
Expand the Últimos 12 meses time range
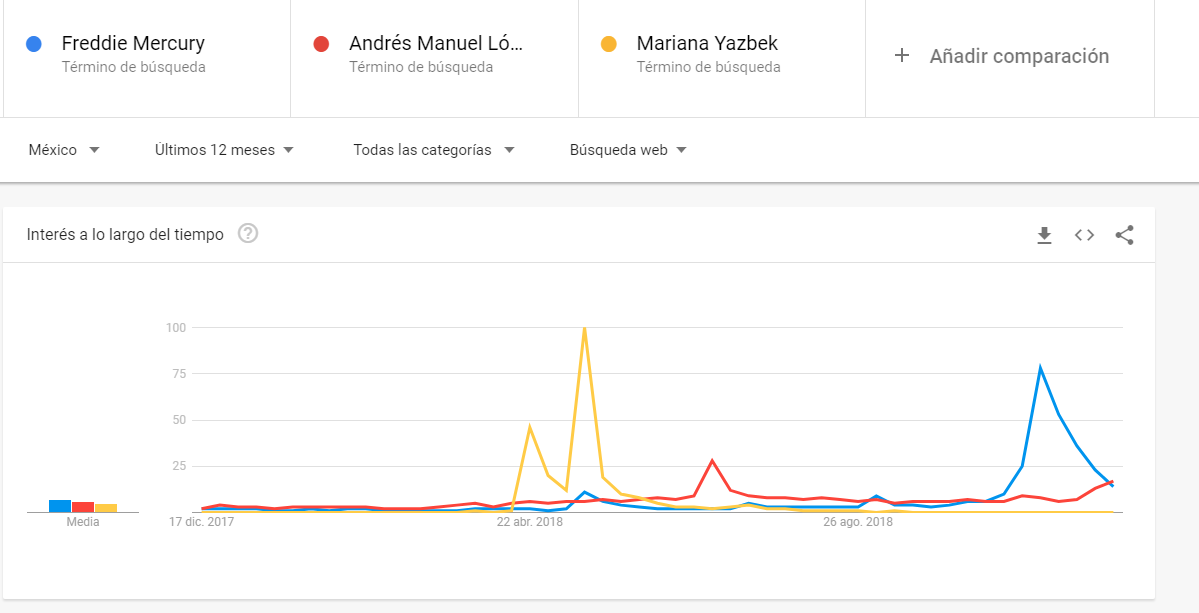coord(224,150)
